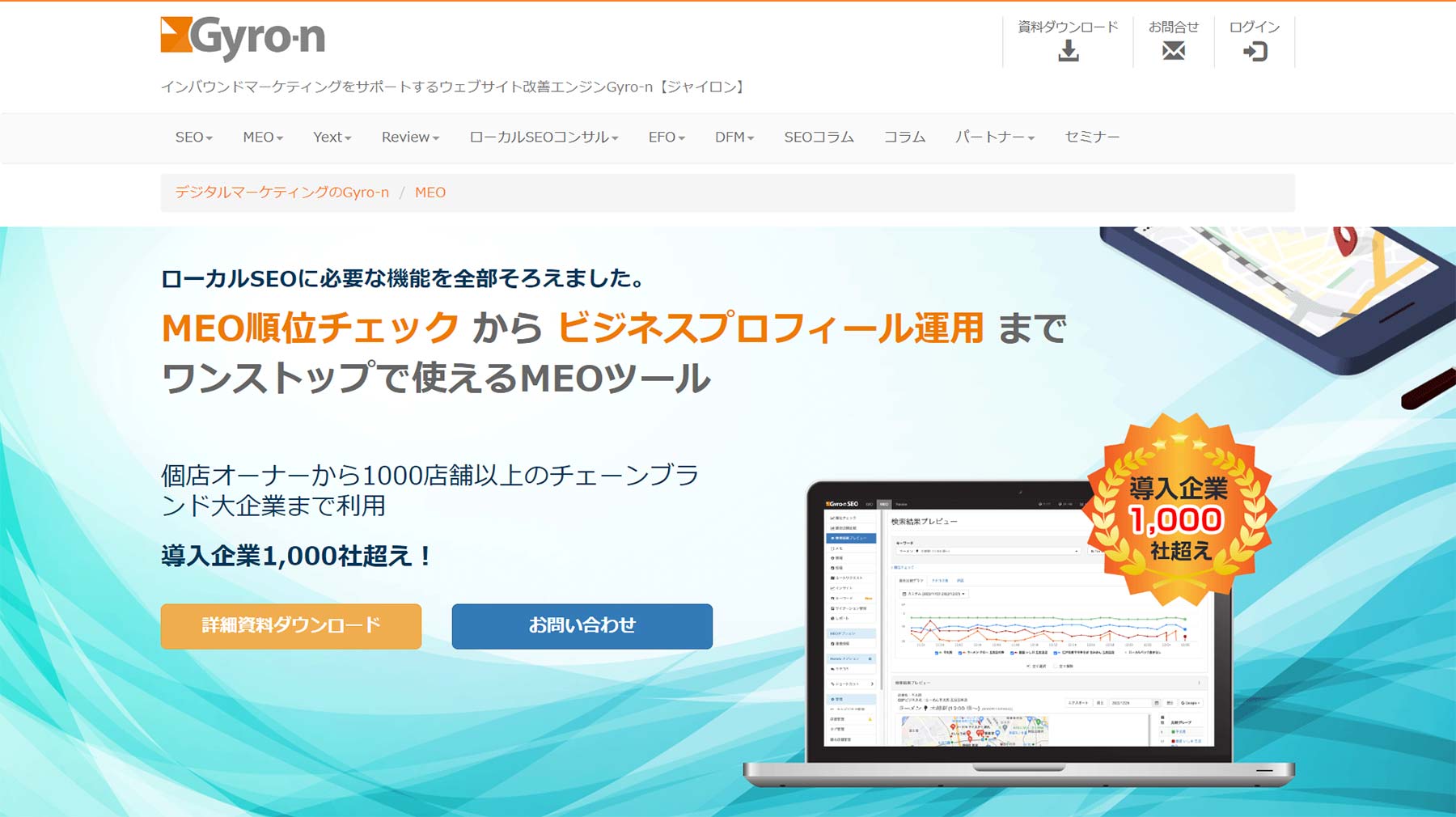This screenshot has width=1456, height=817.
Task: Click the ローカルSEOに必要な機能を全部そろえました heading
Action: click(x=403, y=279)
